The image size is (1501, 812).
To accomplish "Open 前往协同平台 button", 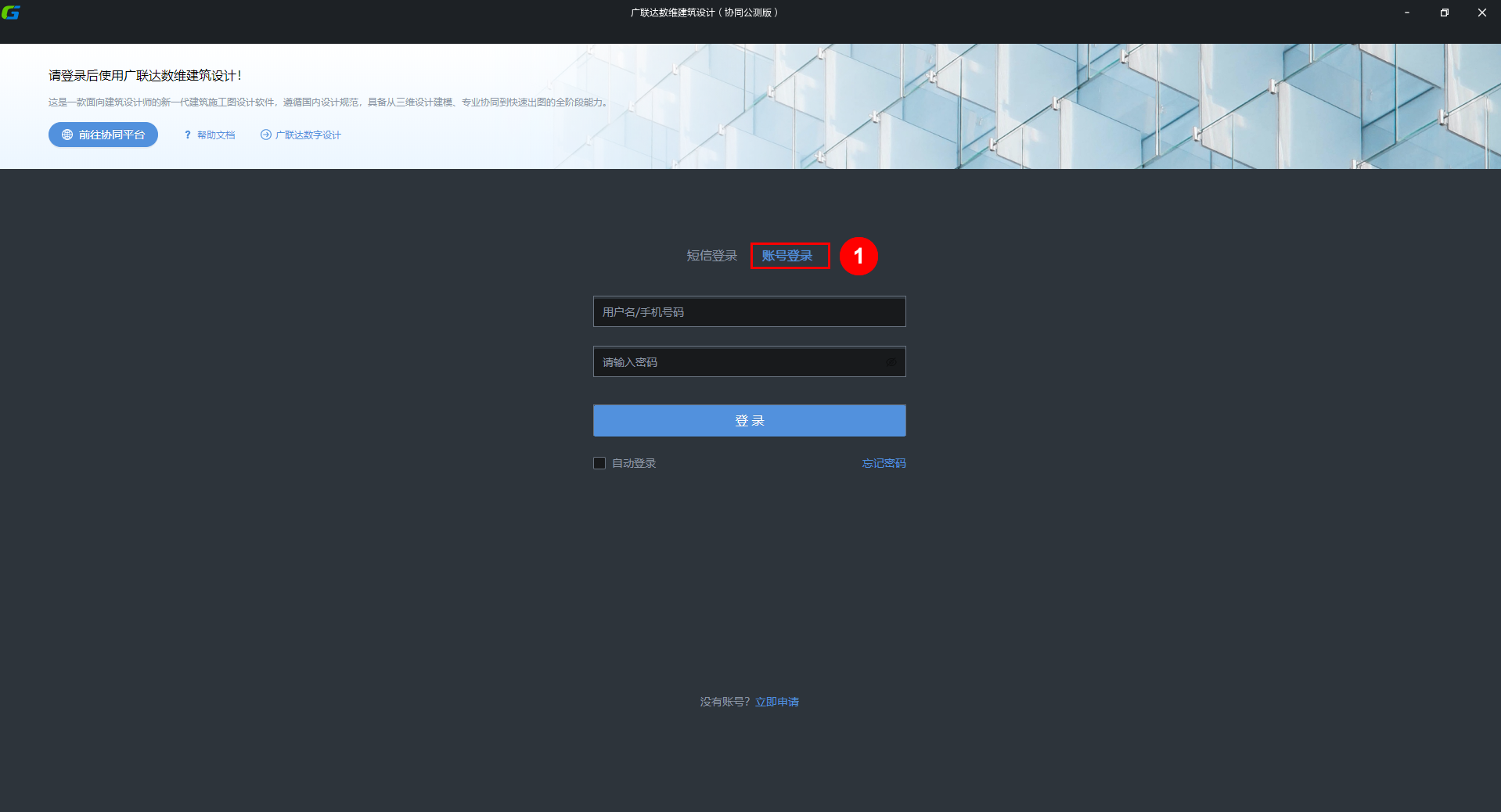I will click(103, 135).
